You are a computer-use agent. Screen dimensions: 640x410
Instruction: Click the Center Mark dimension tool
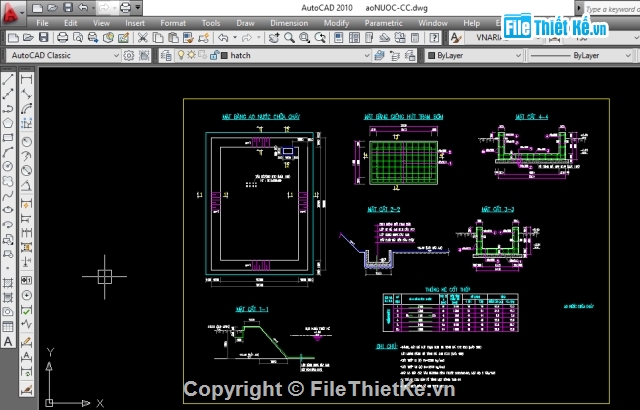[27, 295]
